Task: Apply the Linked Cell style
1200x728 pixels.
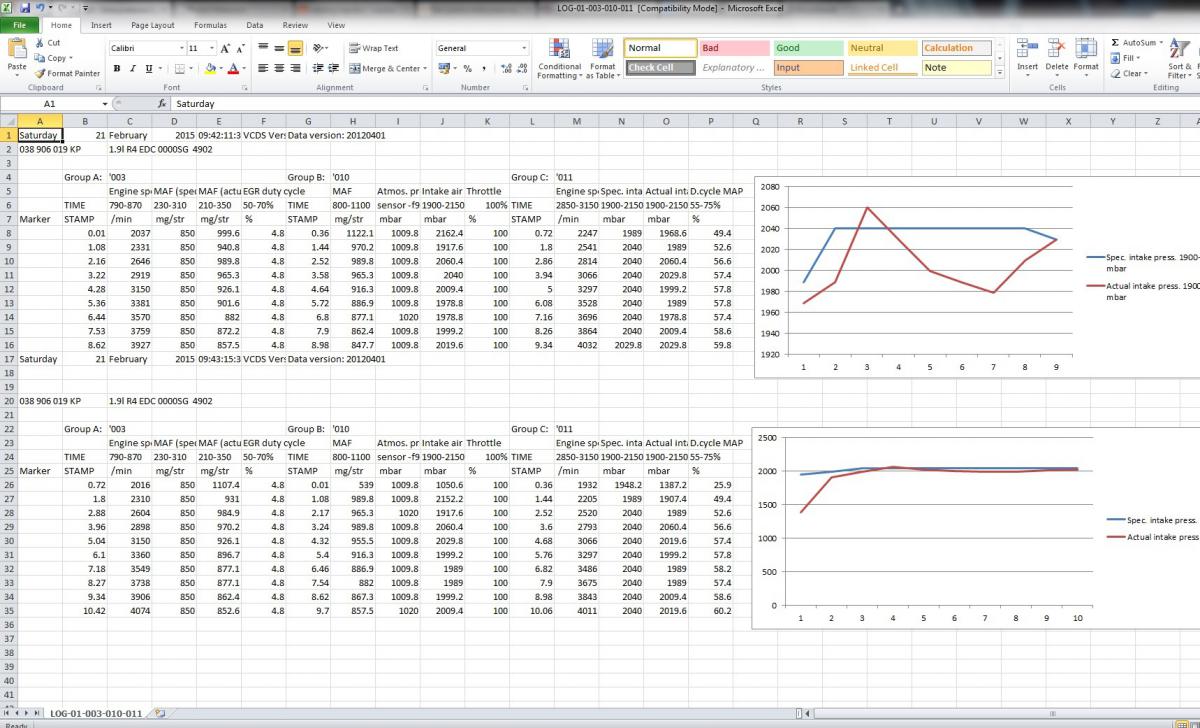Action: pos(881,68)
